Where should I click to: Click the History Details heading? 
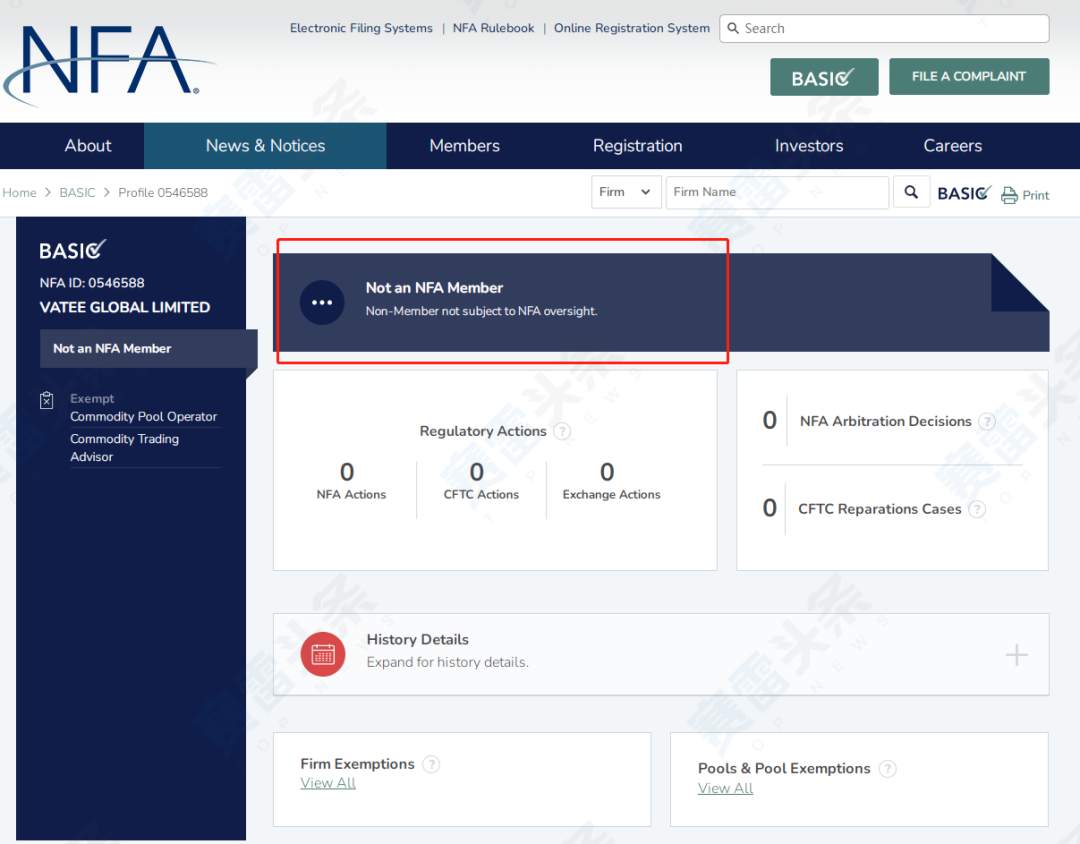pyautogui.click(x=417, y=639)
